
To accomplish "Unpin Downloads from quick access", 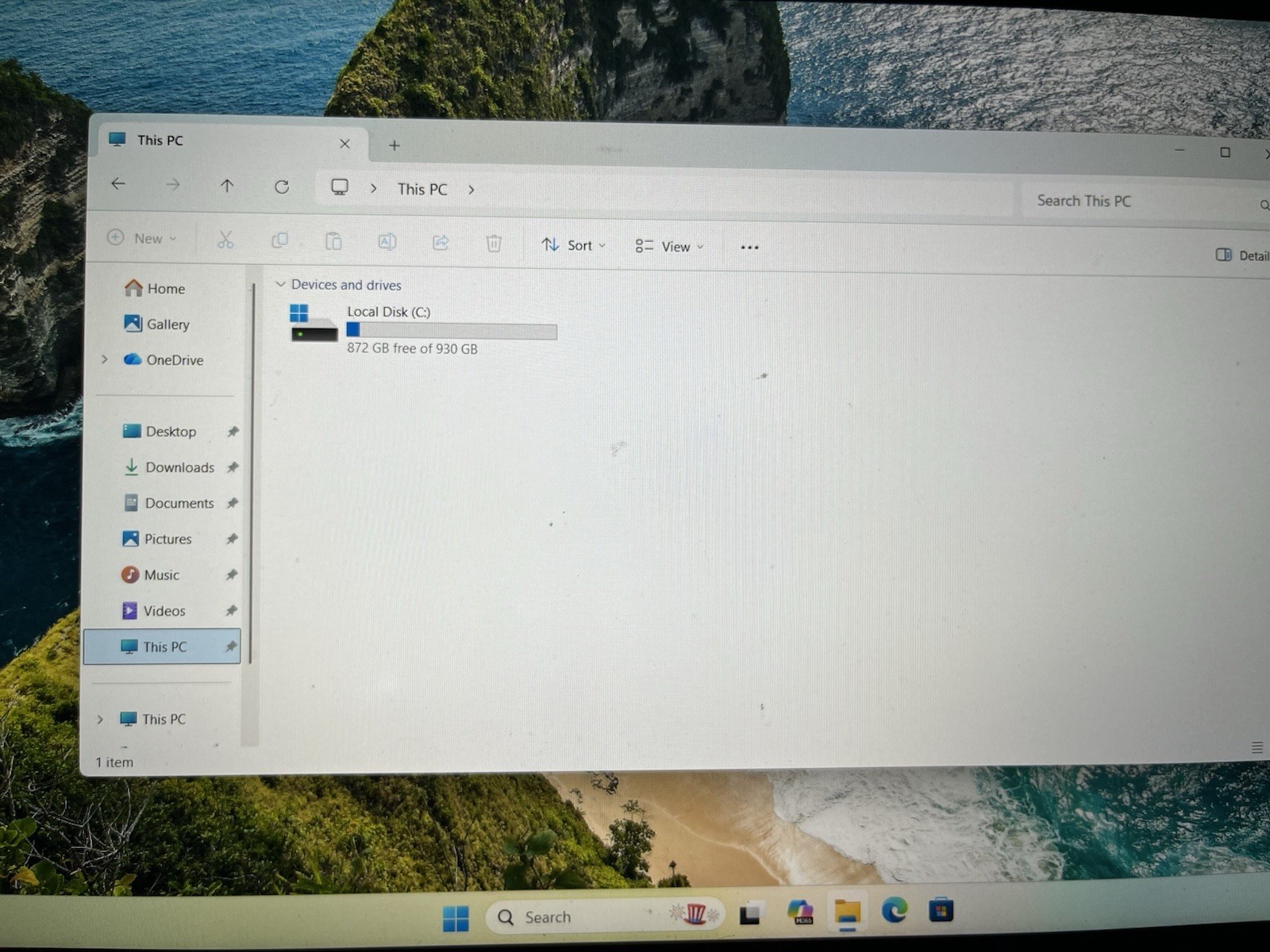I will pyautogui.click(x=233, y=468).
